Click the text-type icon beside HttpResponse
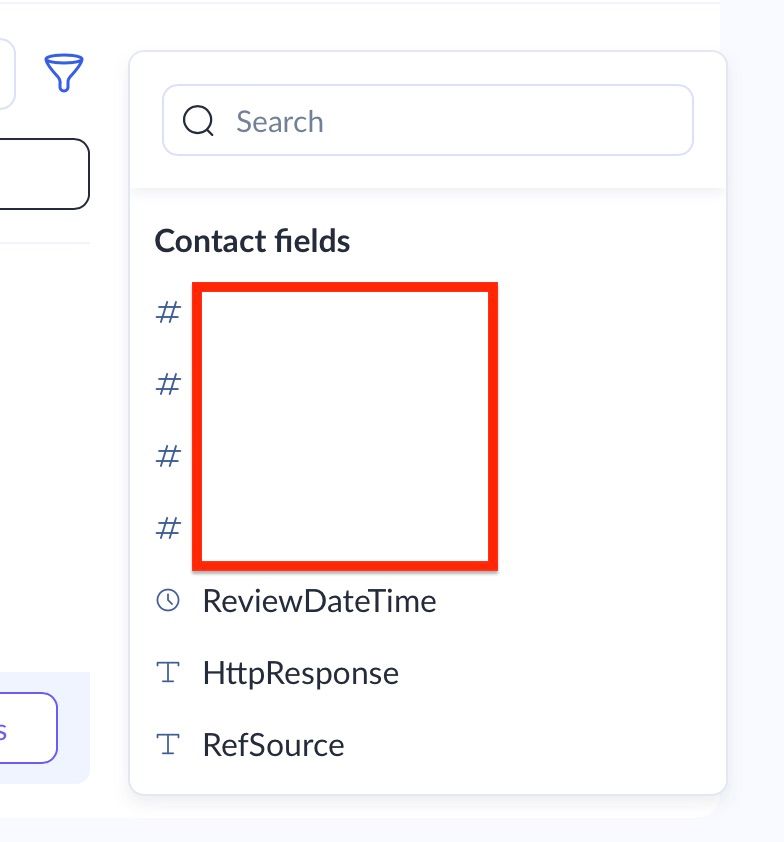784x842 pixels. coord(169,673)
